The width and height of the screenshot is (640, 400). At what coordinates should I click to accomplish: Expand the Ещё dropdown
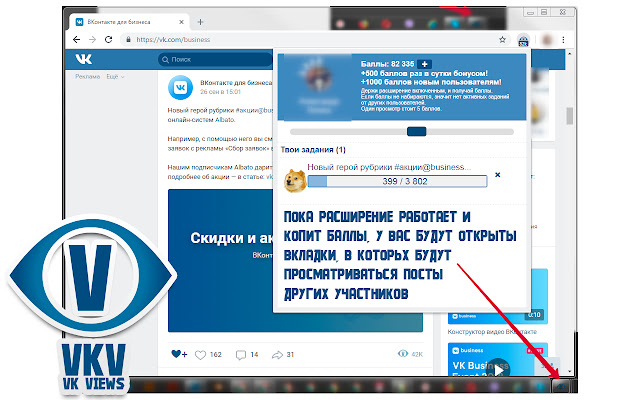pos(115,76)
